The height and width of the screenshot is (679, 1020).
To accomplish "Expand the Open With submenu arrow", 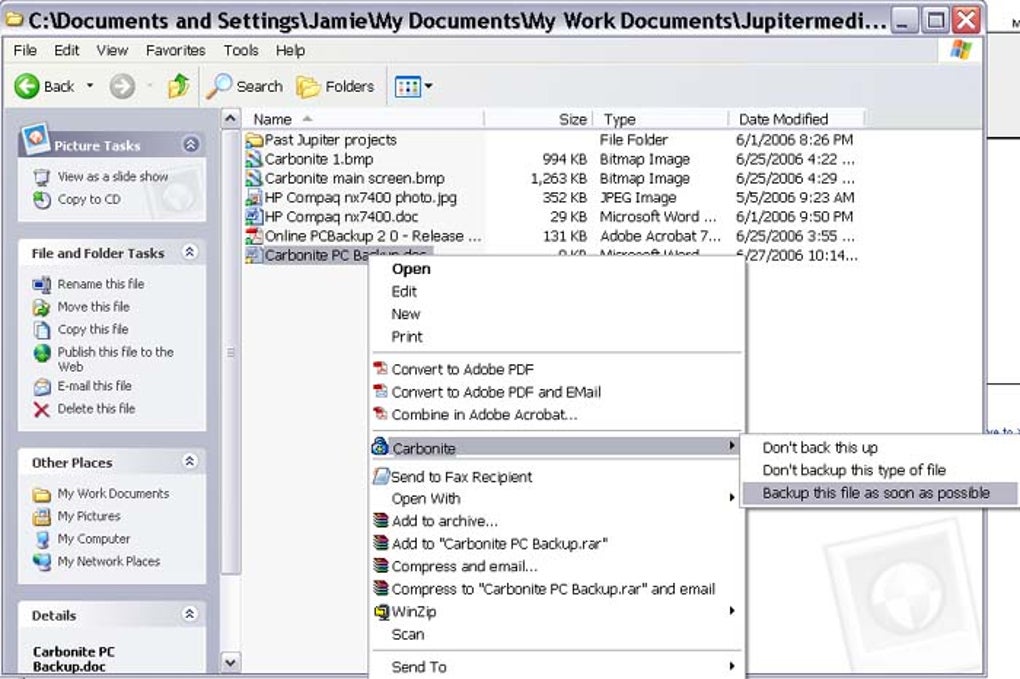I will [x=732, y=498].
